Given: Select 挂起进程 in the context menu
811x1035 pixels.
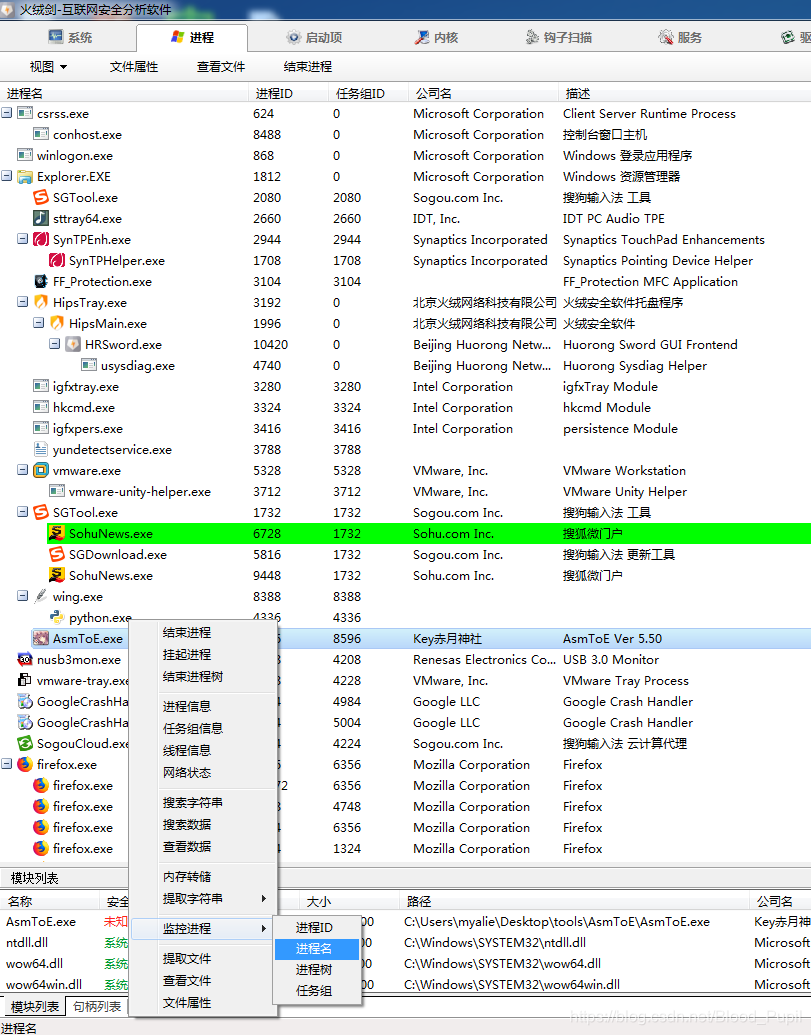Looking at the screenshot, I should (203, 655).
